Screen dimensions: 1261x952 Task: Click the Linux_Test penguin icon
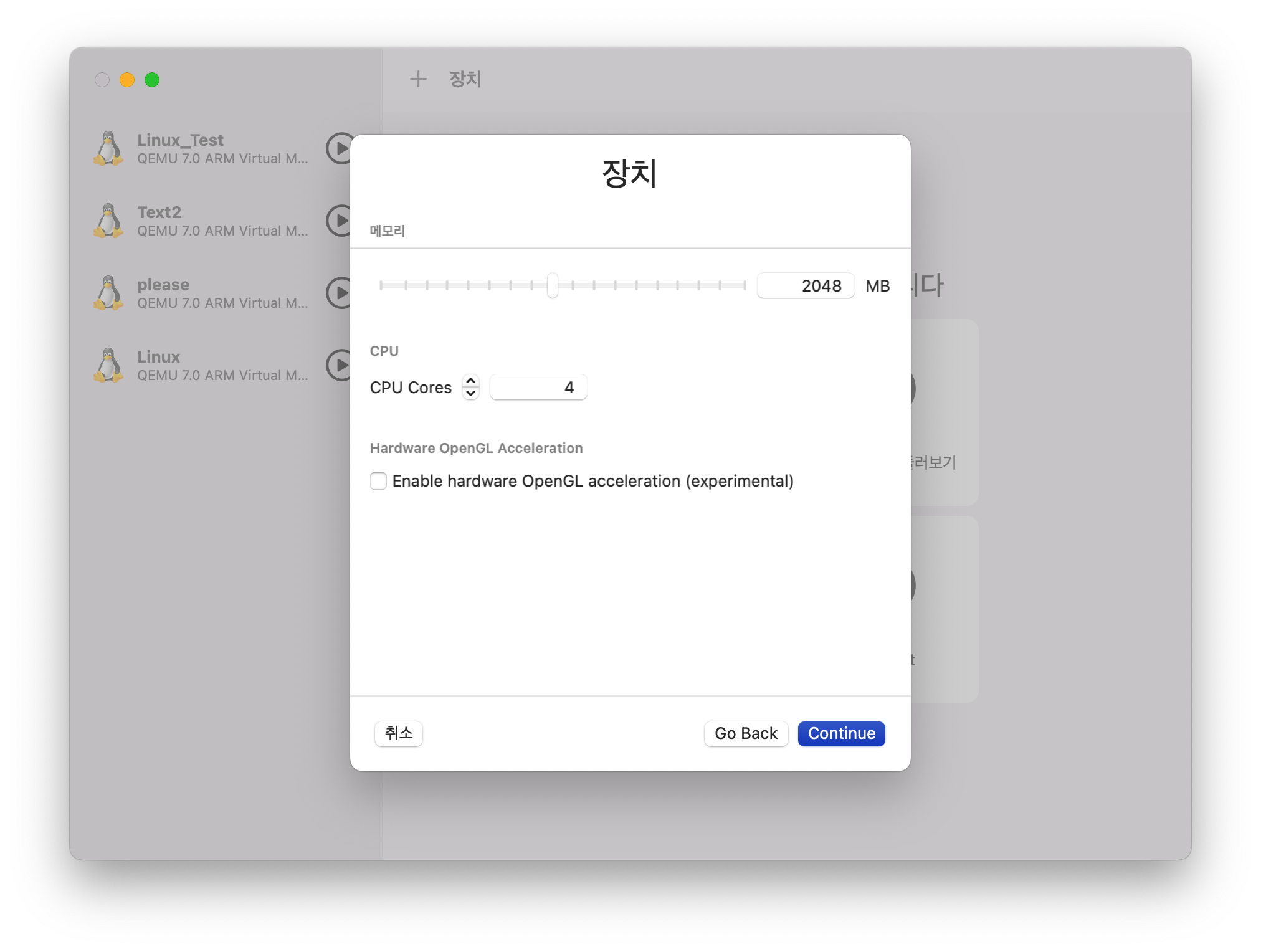coord(108,148)
